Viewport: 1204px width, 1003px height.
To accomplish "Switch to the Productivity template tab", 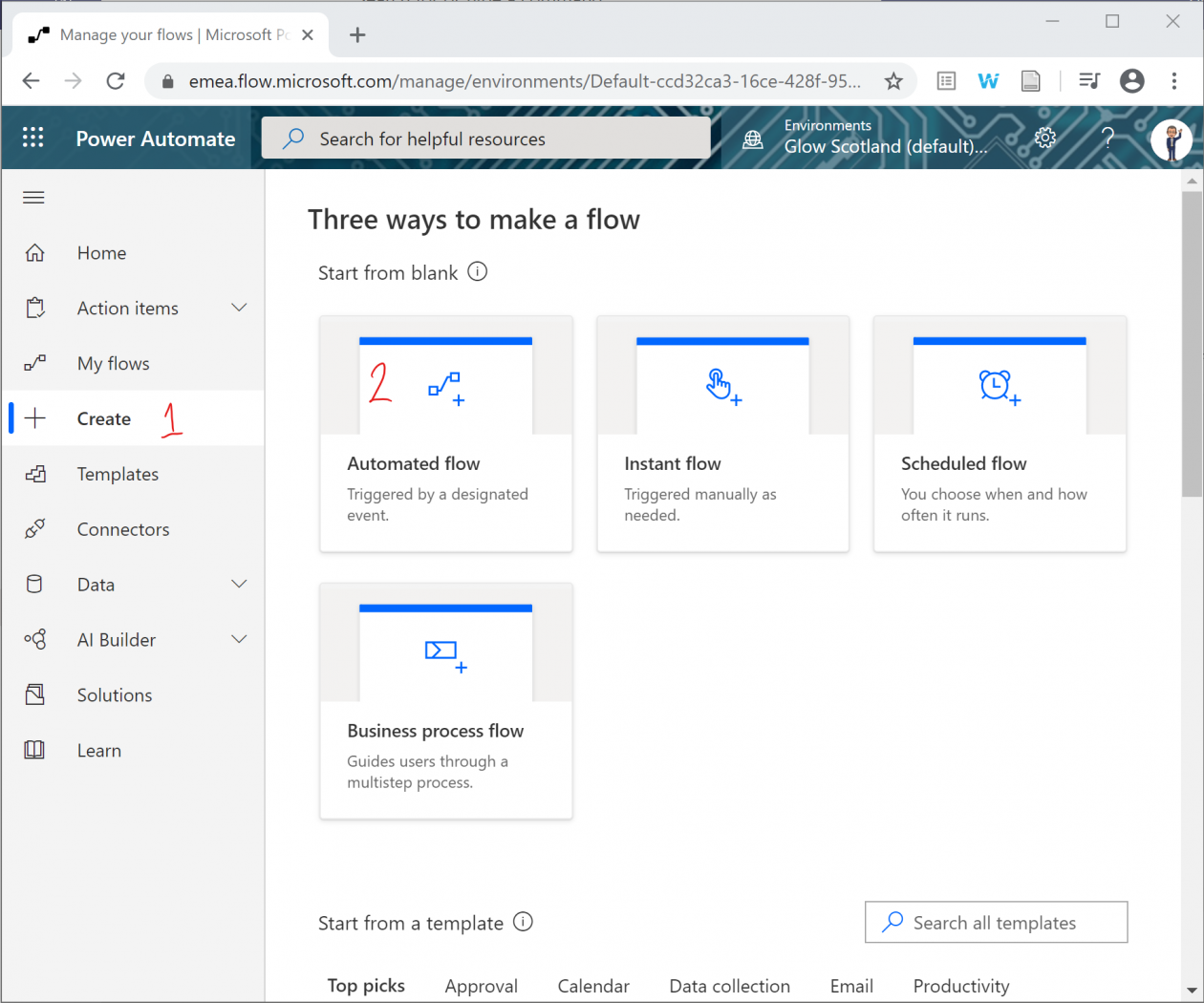I will click(x=961, y=986).
